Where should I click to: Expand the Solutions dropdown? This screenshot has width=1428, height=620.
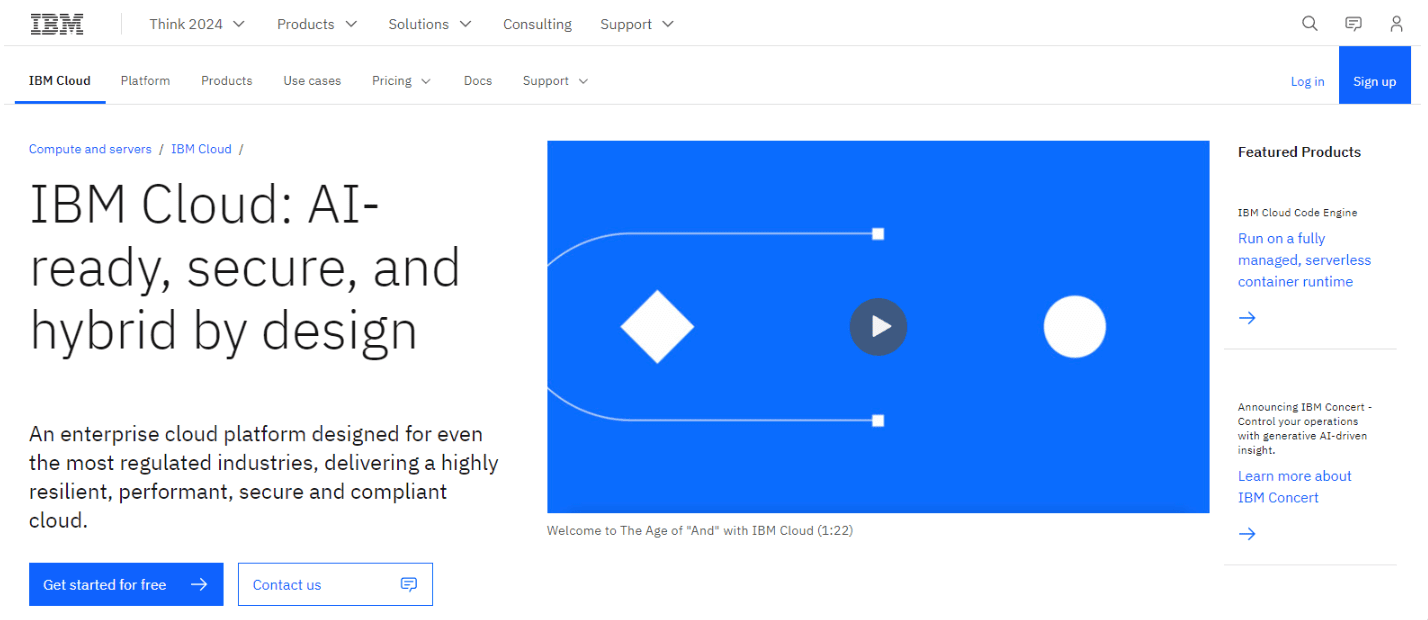point(430,24)
